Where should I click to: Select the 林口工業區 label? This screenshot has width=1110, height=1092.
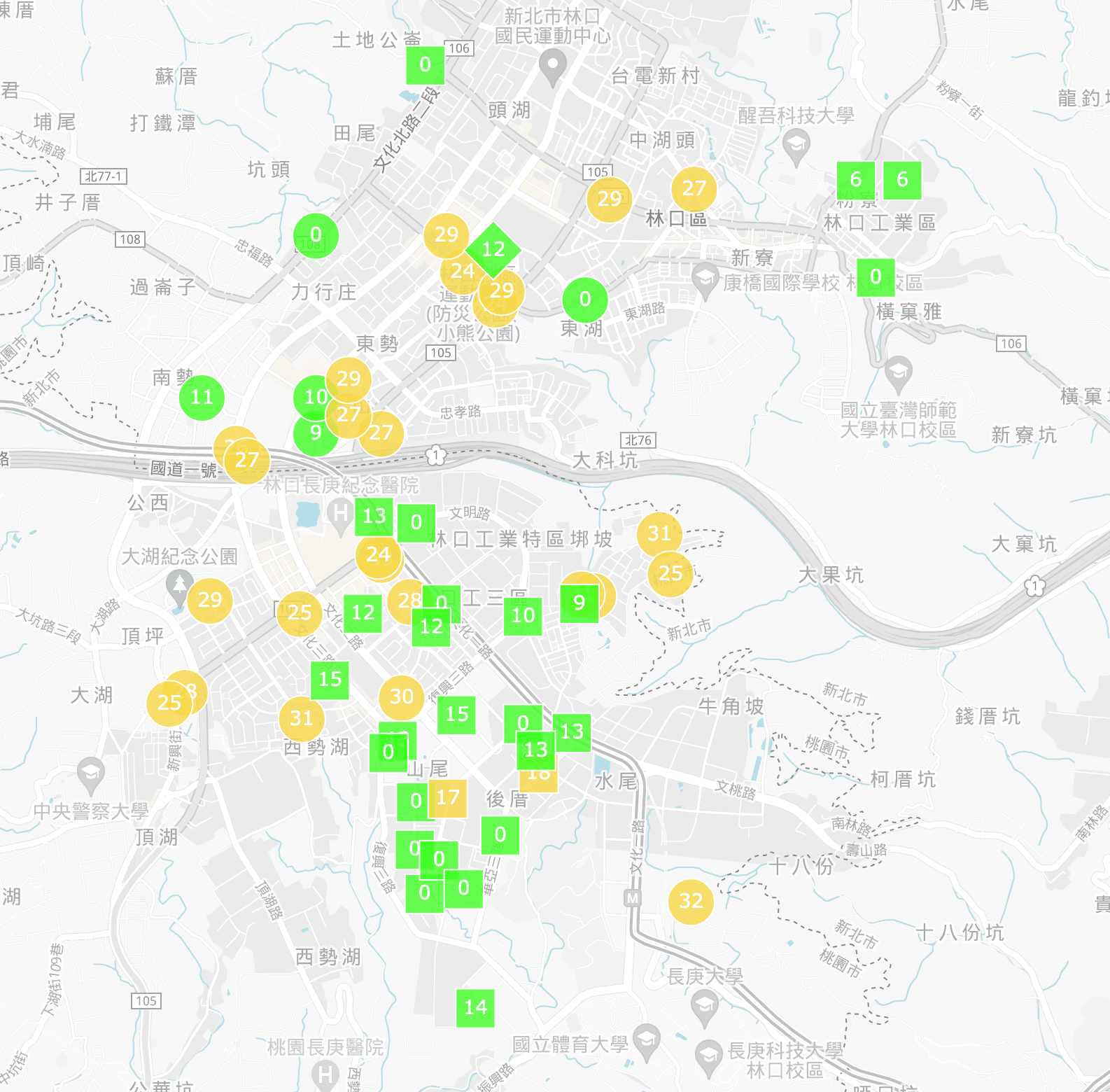880,223
